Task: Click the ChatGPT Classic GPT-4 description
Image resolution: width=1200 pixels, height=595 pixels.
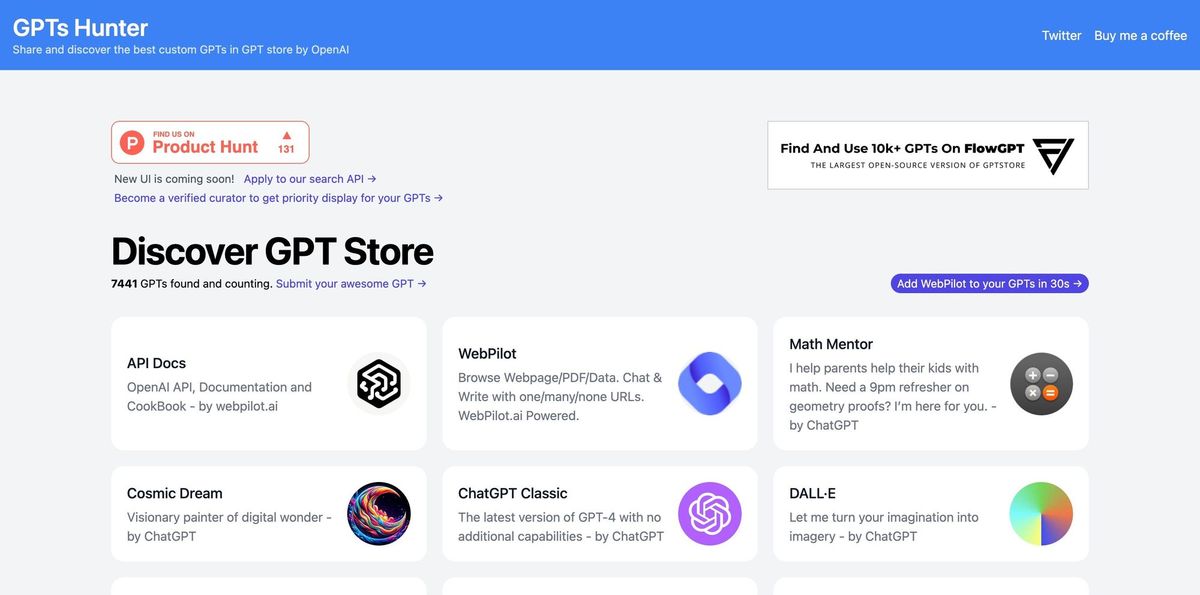Action: point(561,526)
